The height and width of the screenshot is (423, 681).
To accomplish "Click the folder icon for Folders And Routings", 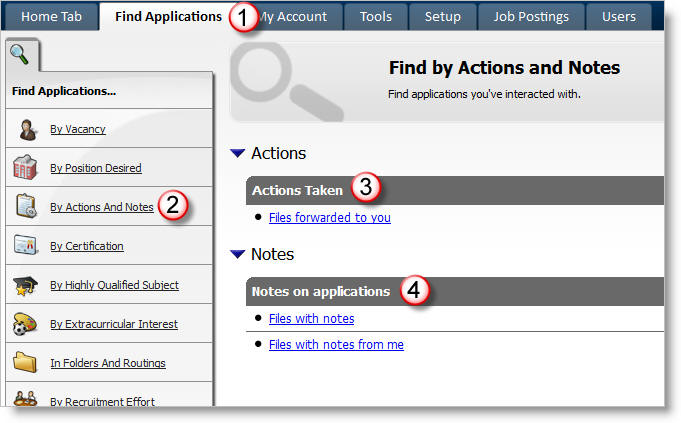I will click(x=25, y=362).
